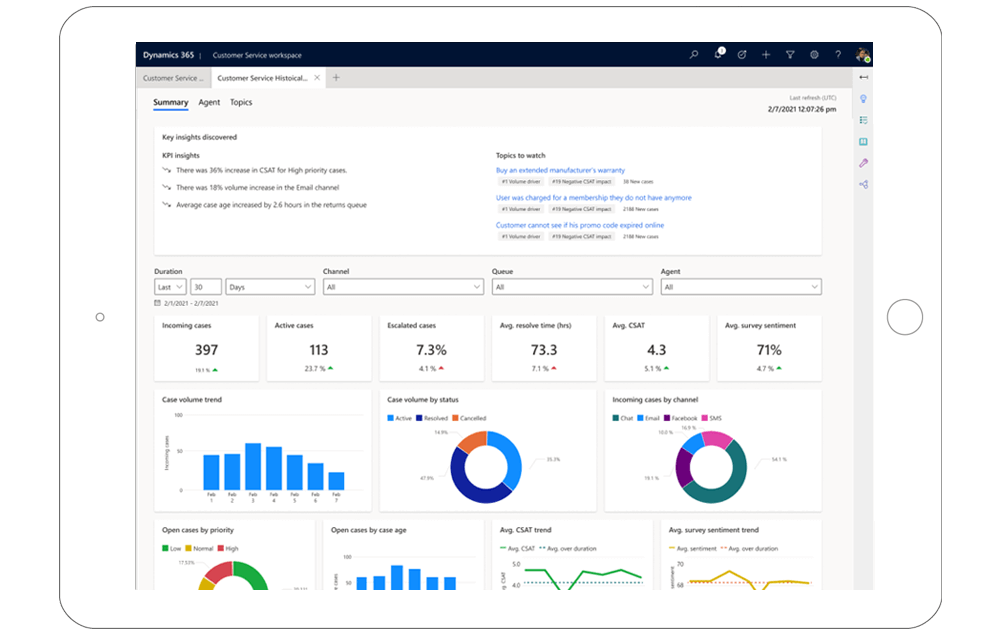The image size is (1000, 633).
Task: Click the red up arrow under Escalated cases
Action: [441, 368]
